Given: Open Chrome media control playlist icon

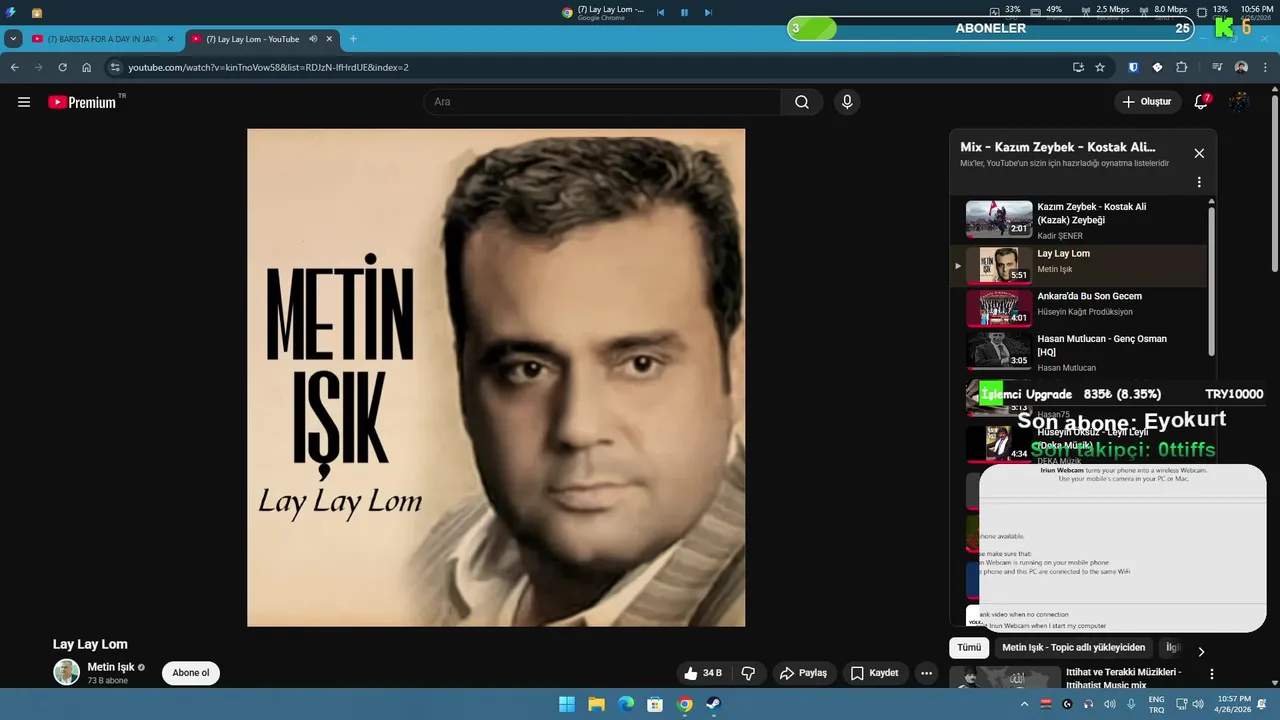Looking at the screenshot, I should coord(1217,67).
